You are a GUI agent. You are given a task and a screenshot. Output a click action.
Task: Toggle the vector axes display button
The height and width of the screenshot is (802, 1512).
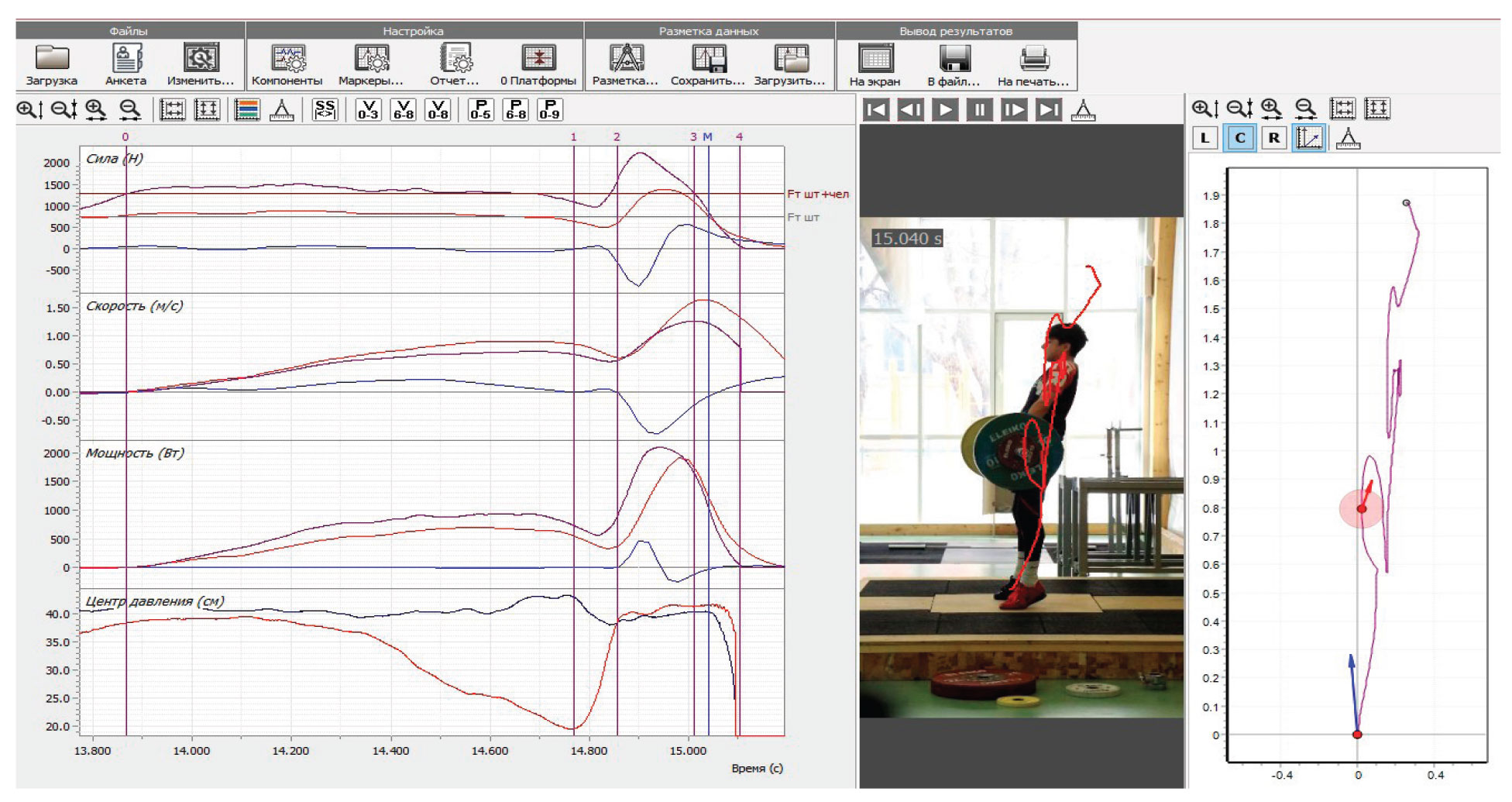(1308, 139)
